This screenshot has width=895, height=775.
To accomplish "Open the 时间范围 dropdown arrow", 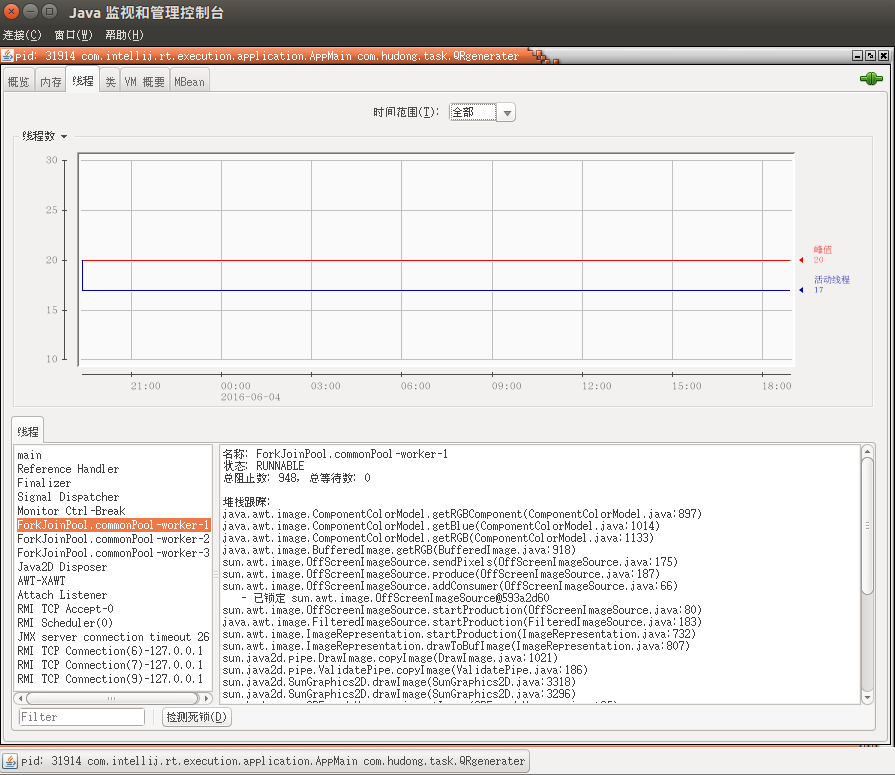I will click(506, 112).
